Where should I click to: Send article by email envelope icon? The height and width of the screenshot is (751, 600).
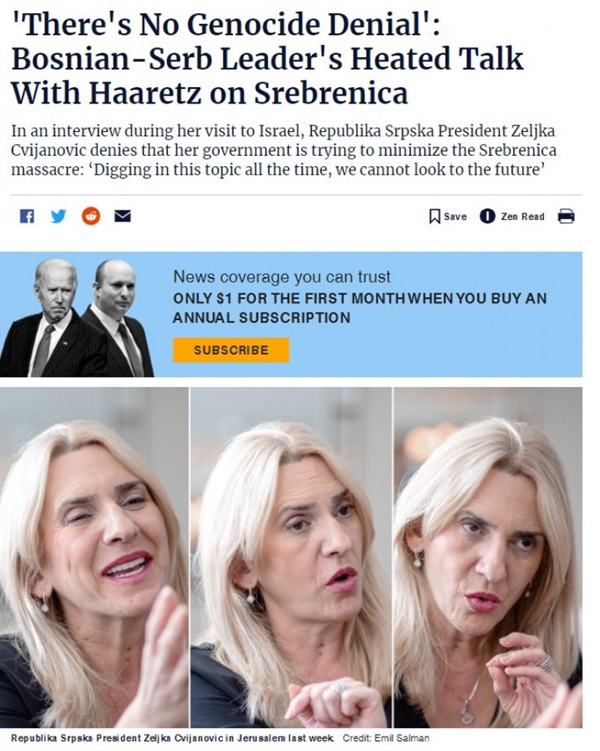pyautogui.click(x=123, y=216)
